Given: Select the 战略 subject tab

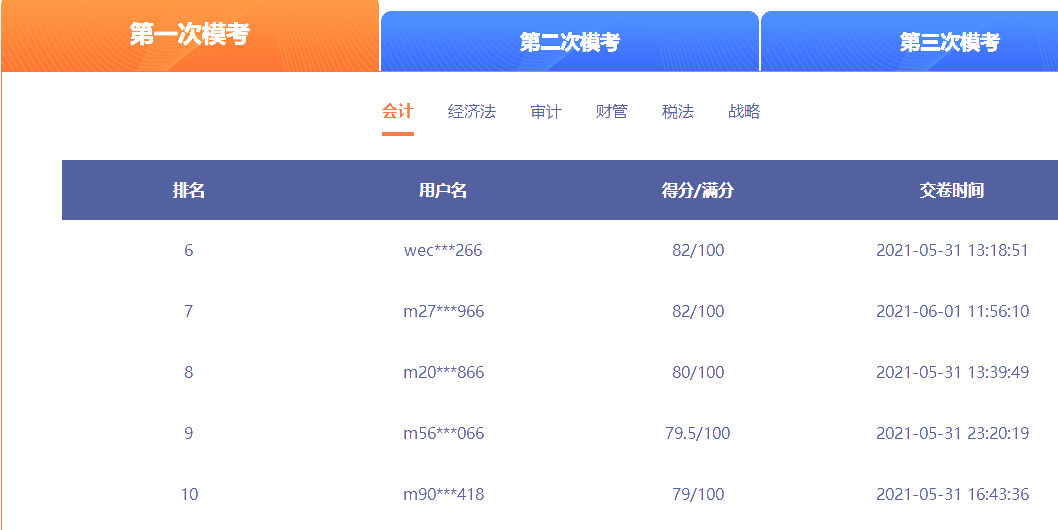Looking at the screenshot, I should tap(744, 111).
